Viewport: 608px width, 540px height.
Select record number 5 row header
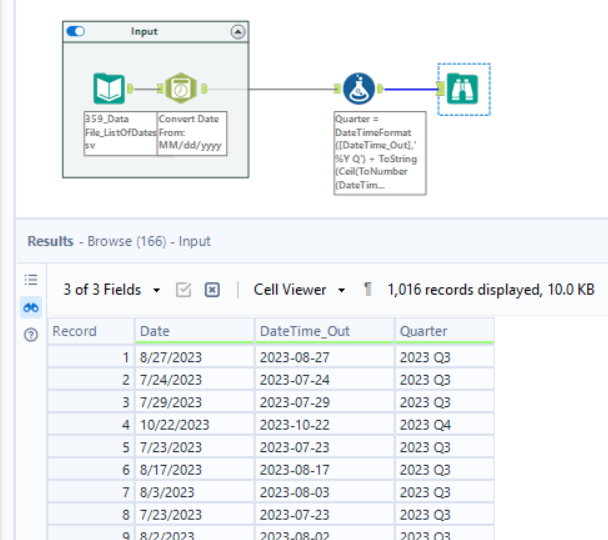[91, 447]
